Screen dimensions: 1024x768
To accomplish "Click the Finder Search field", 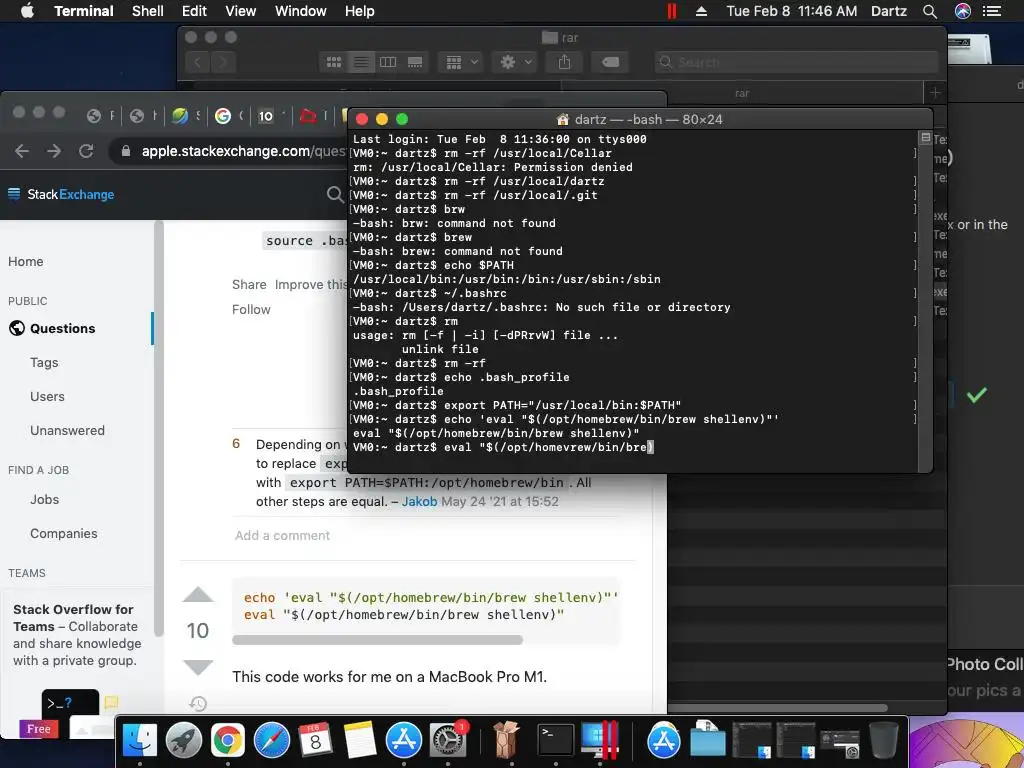I will 795,62.
